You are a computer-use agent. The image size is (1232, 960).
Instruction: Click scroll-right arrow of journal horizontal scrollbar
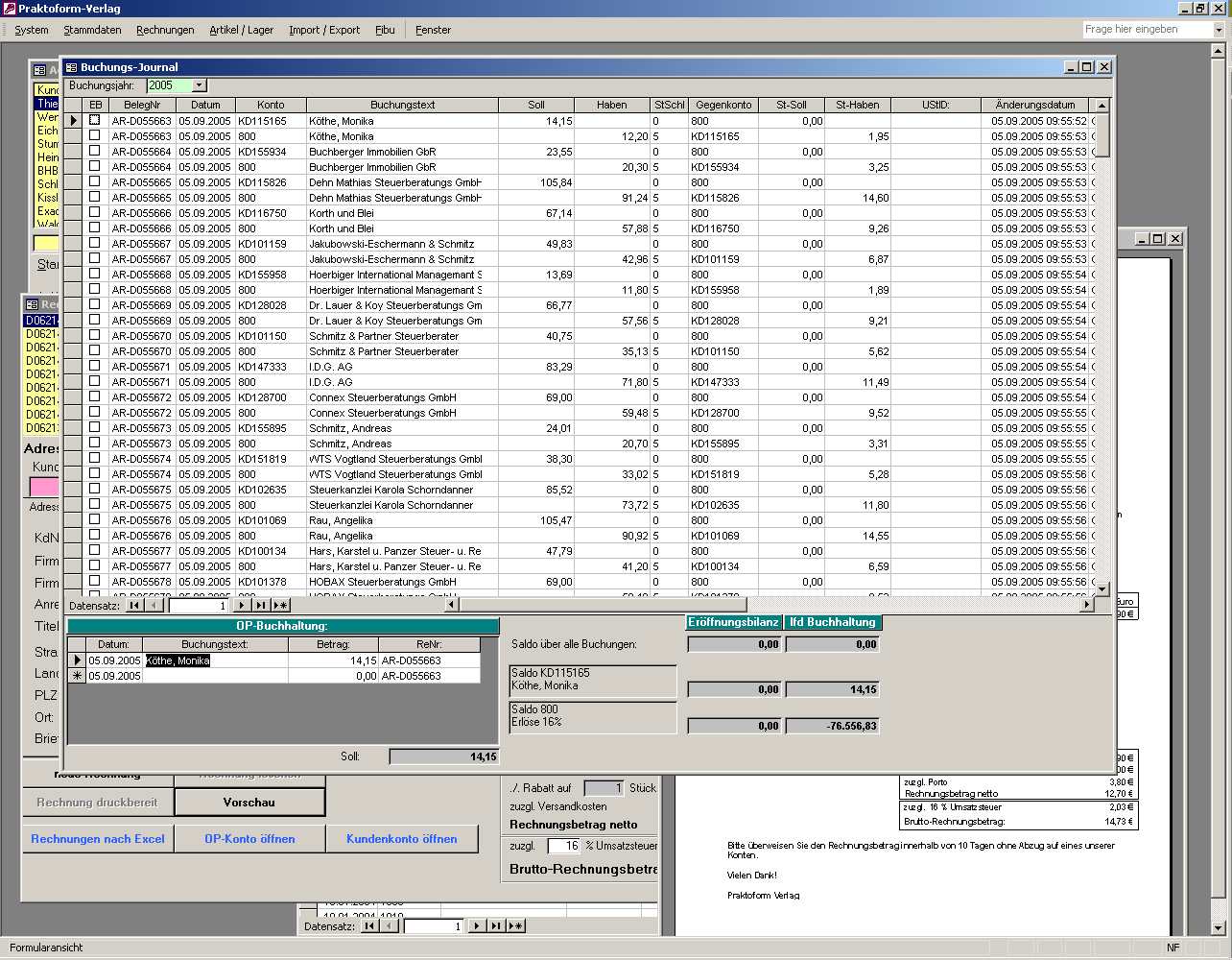(x=1087, y=605)
